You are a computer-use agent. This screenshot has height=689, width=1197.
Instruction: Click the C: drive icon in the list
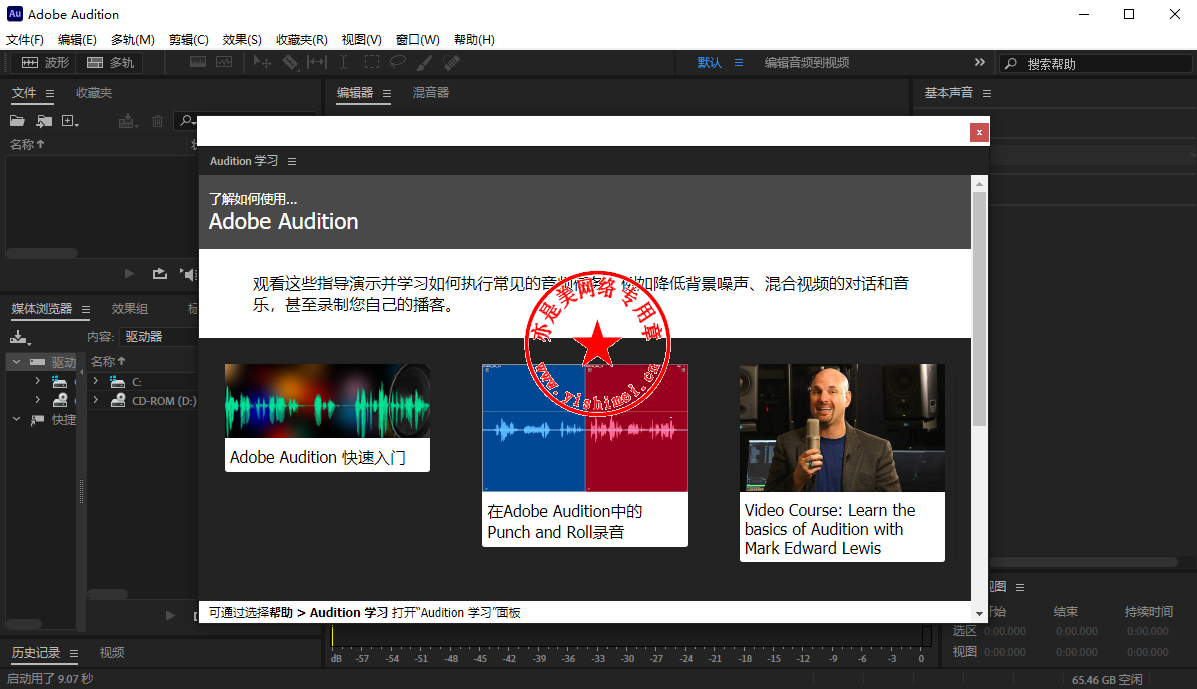(x=118, y=382)
